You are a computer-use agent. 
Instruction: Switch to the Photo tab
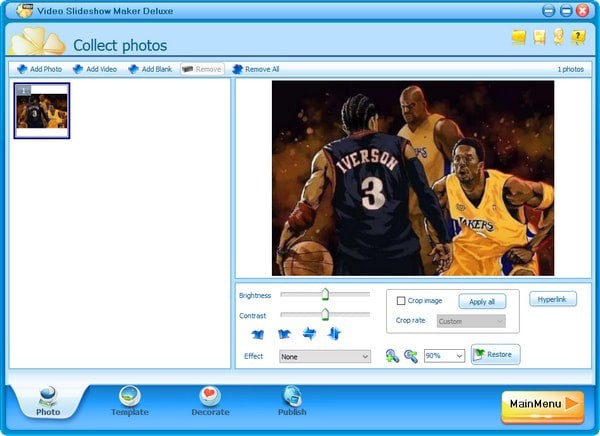coord(48,402)
